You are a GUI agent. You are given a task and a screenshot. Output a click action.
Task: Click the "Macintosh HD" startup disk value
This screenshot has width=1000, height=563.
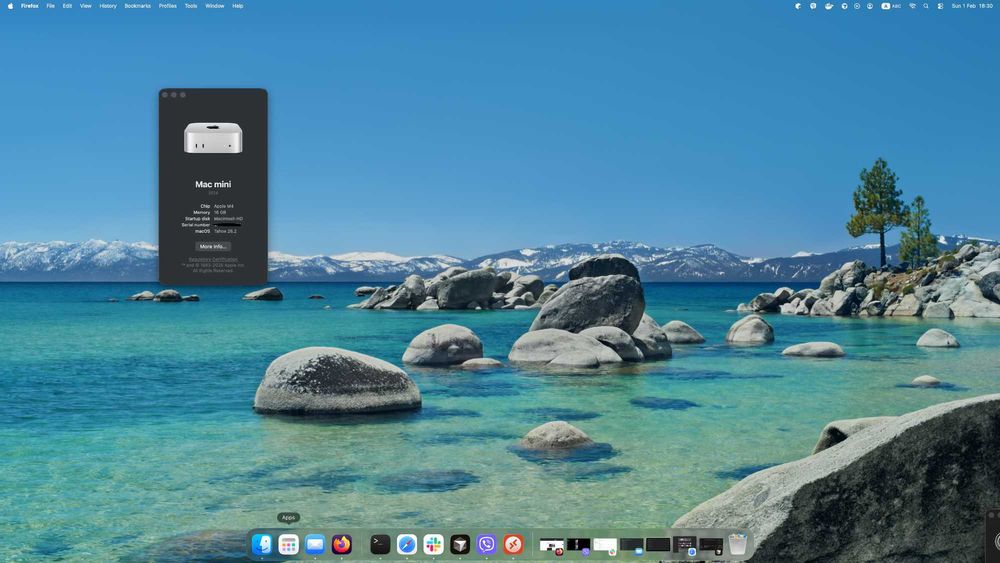(228, 219)
